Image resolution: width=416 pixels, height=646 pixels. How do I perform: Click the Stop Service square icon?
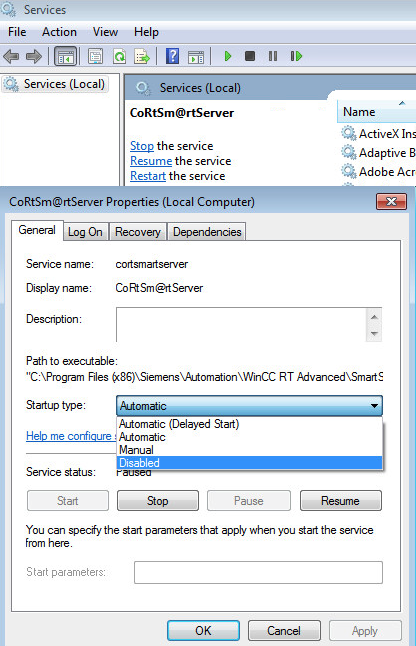[x=250, y=56]
